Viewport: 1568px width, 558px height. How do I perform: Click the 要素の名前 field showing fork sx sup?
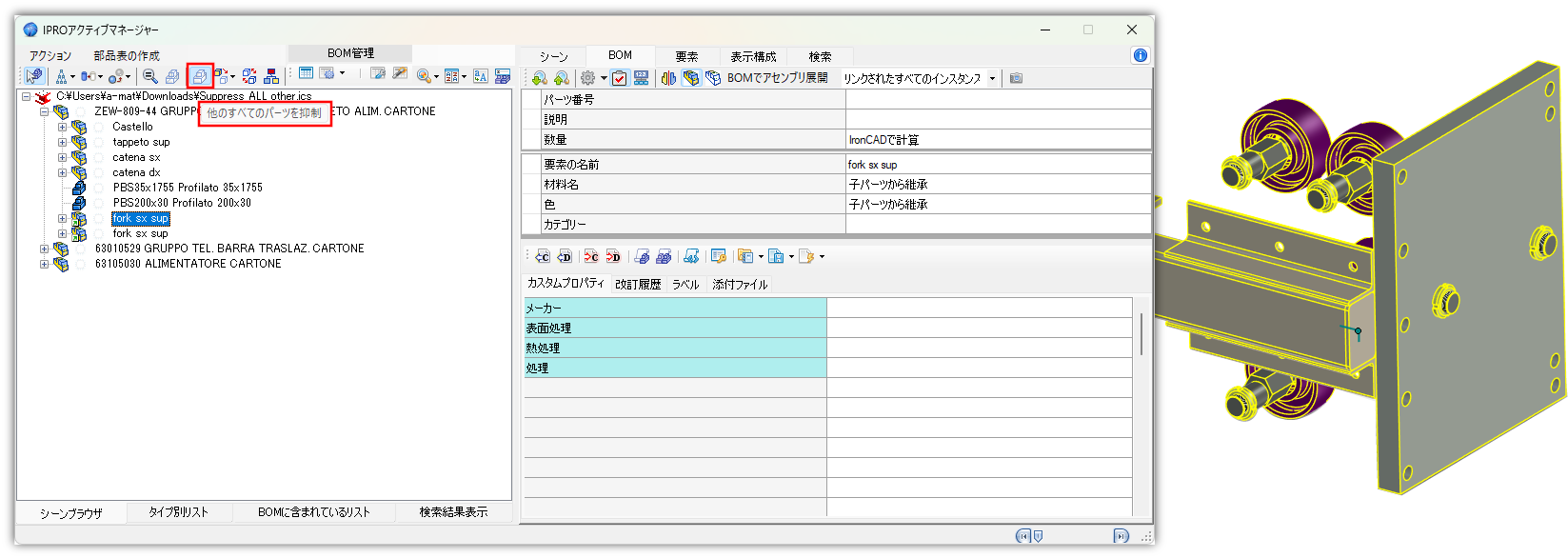[x=998, y=164]
